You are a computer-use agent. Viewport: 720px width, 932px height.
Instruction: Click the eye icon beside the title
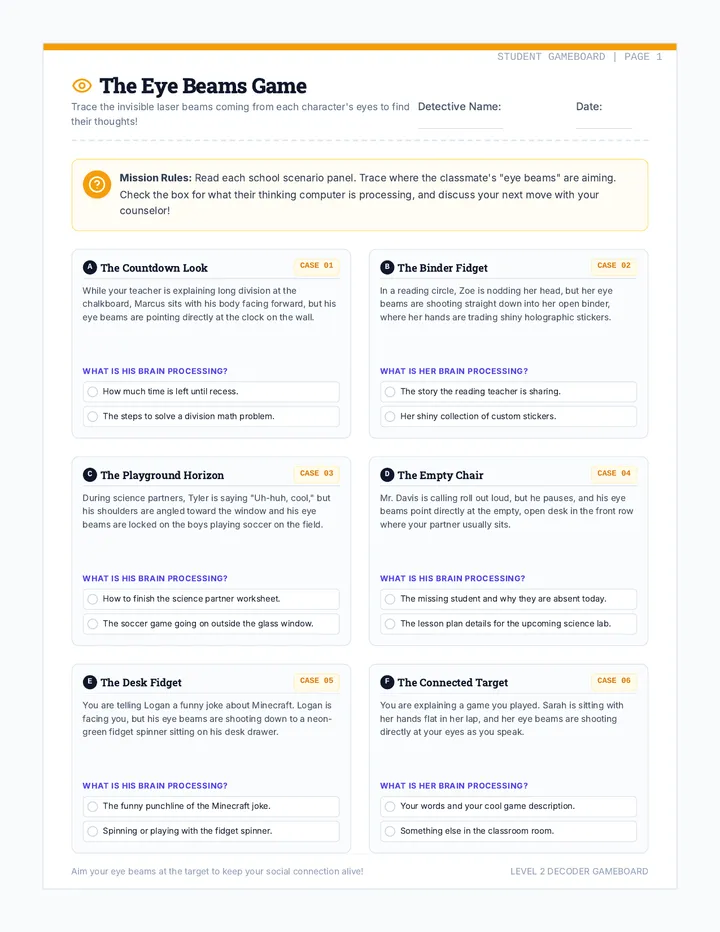point(82,86)
